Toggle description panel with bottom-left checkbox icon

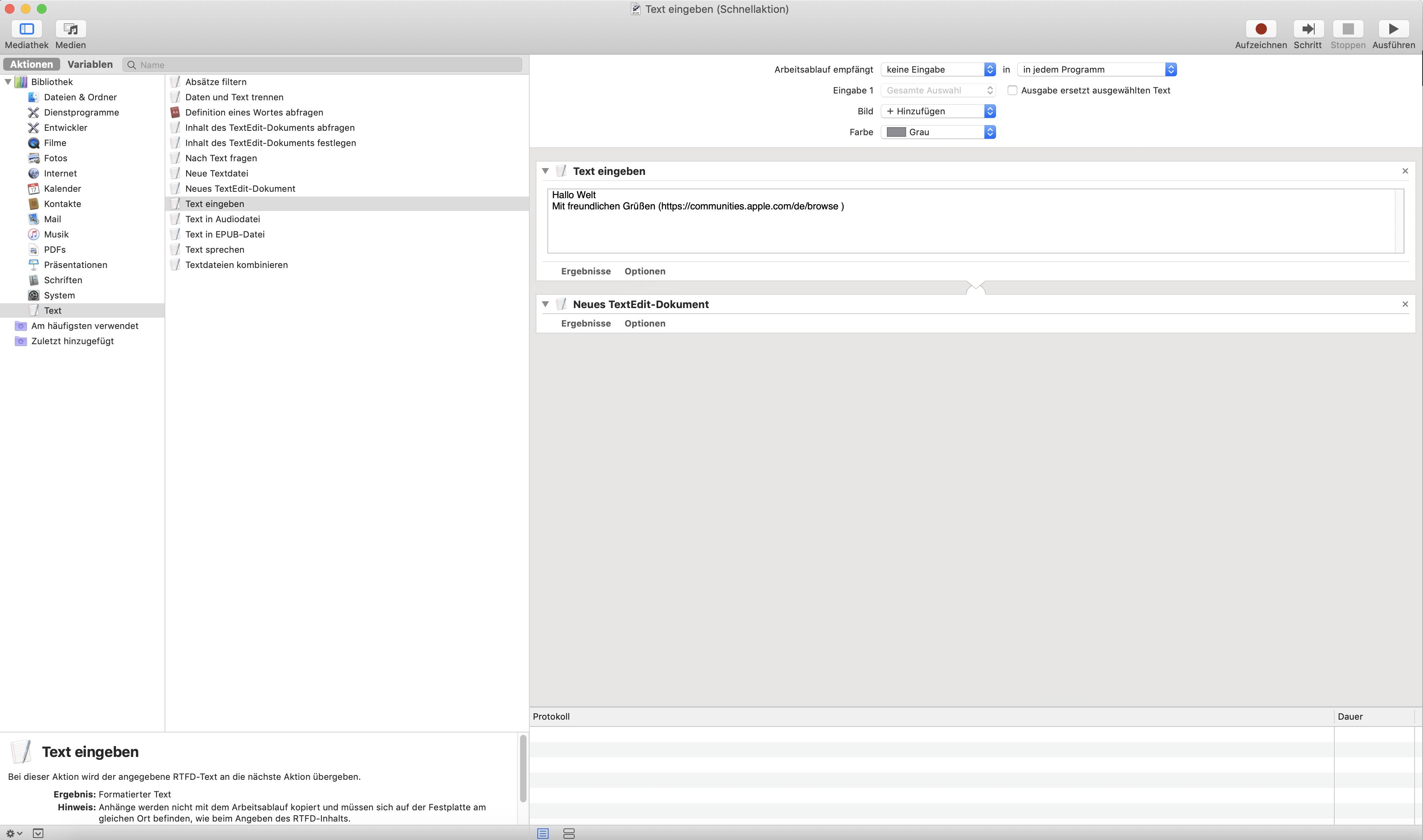coord(38,833)
